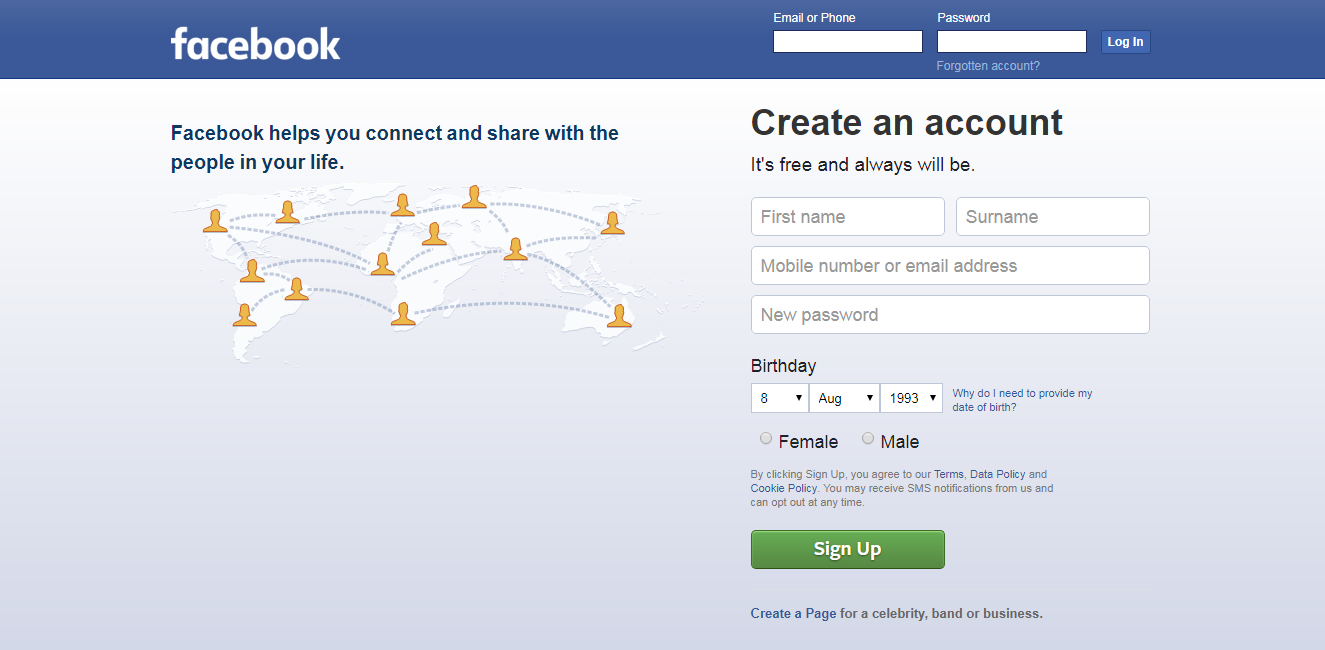Focus the header Password field
This screenshot has height=650, width=1325.
point(1012,41)
